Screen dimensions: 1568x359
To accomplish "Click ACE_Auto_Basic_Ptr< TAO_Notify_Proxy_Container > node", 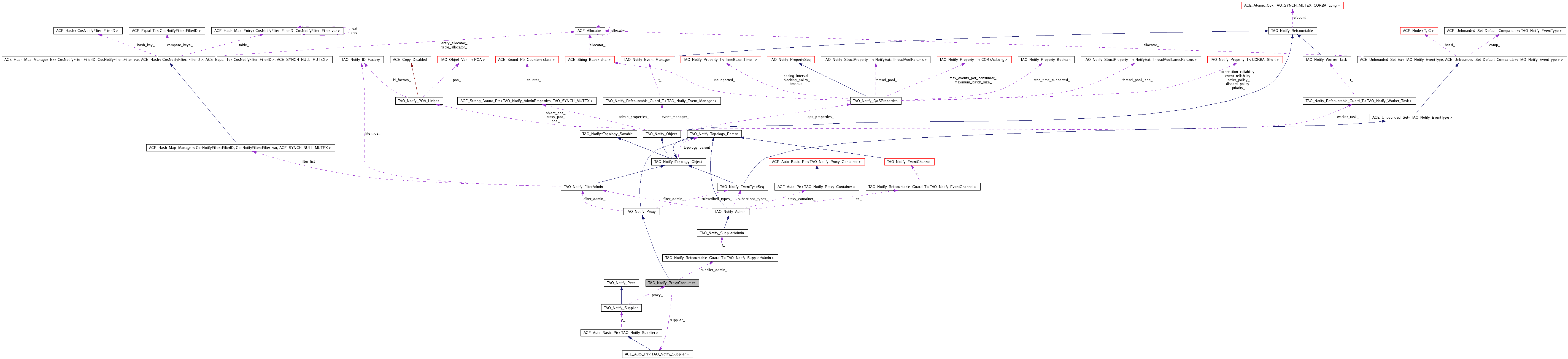I will 817,162.
